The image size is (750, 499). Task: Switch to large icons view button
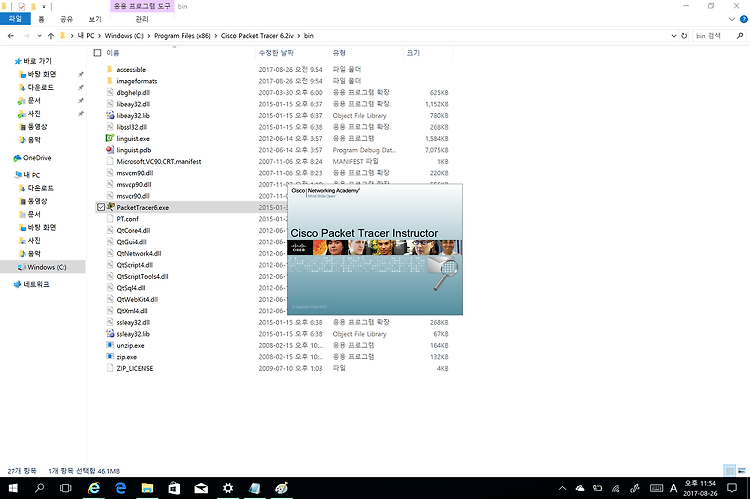(741, 471)
